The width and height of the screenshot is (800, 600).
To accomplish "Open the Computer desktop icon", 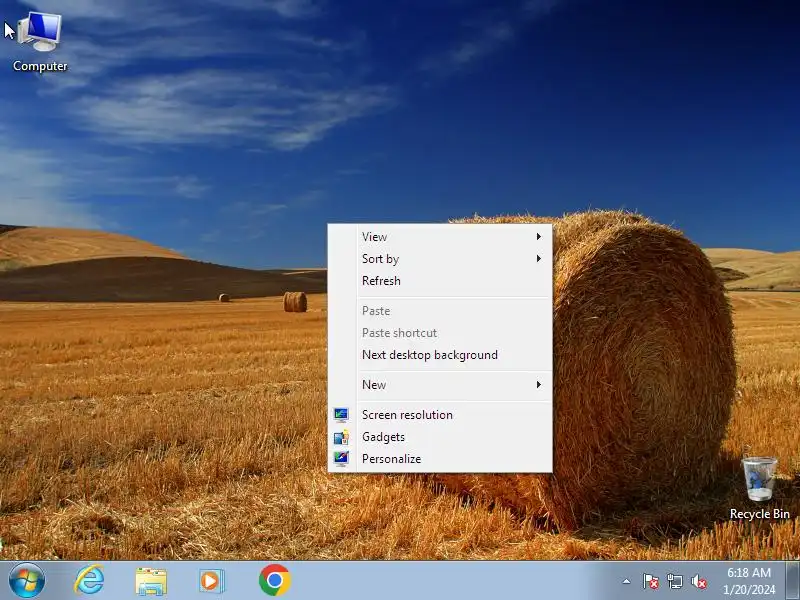I will [40, 42].
